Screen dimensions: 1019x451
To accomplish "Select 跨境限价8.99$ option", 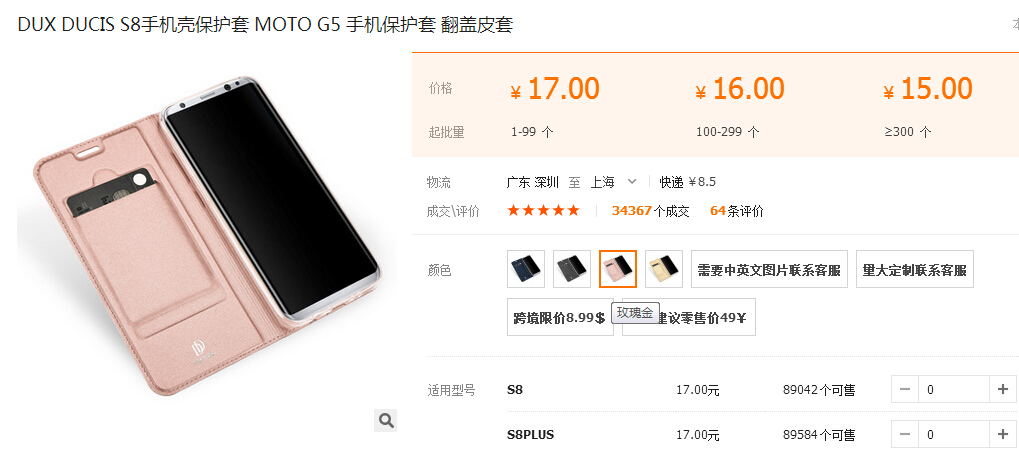I will pos(560,317).
